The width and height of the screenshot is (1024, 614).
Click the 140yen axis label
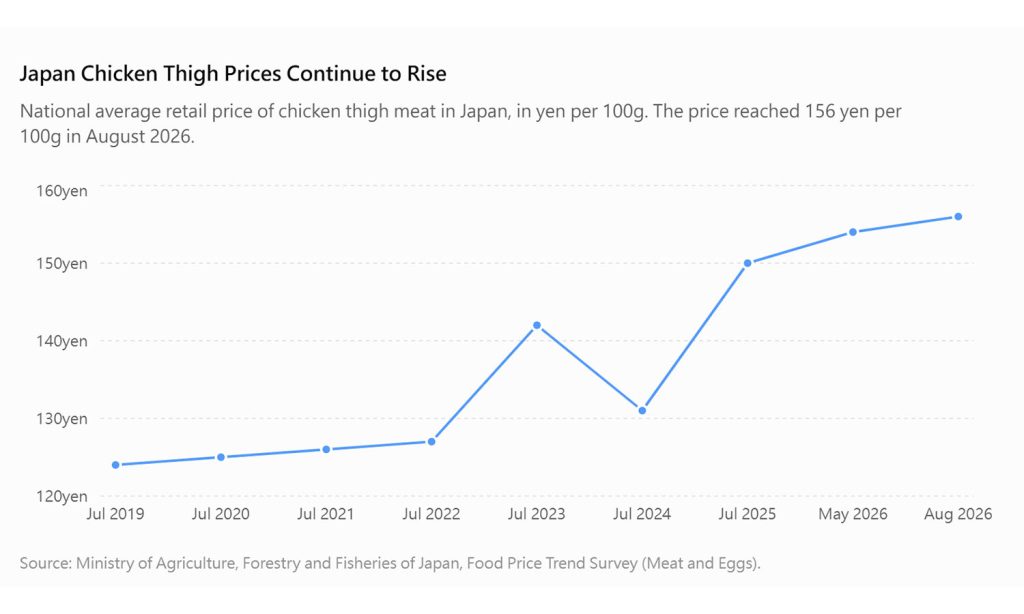tap(61, 341)
